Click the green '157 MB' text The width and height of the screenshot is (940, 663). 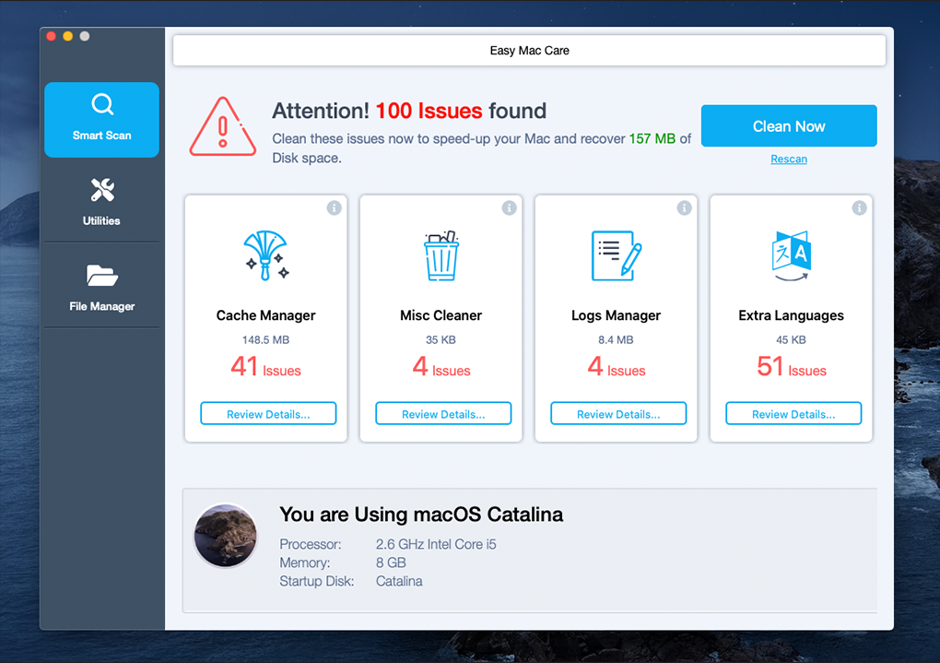[652, 138]
